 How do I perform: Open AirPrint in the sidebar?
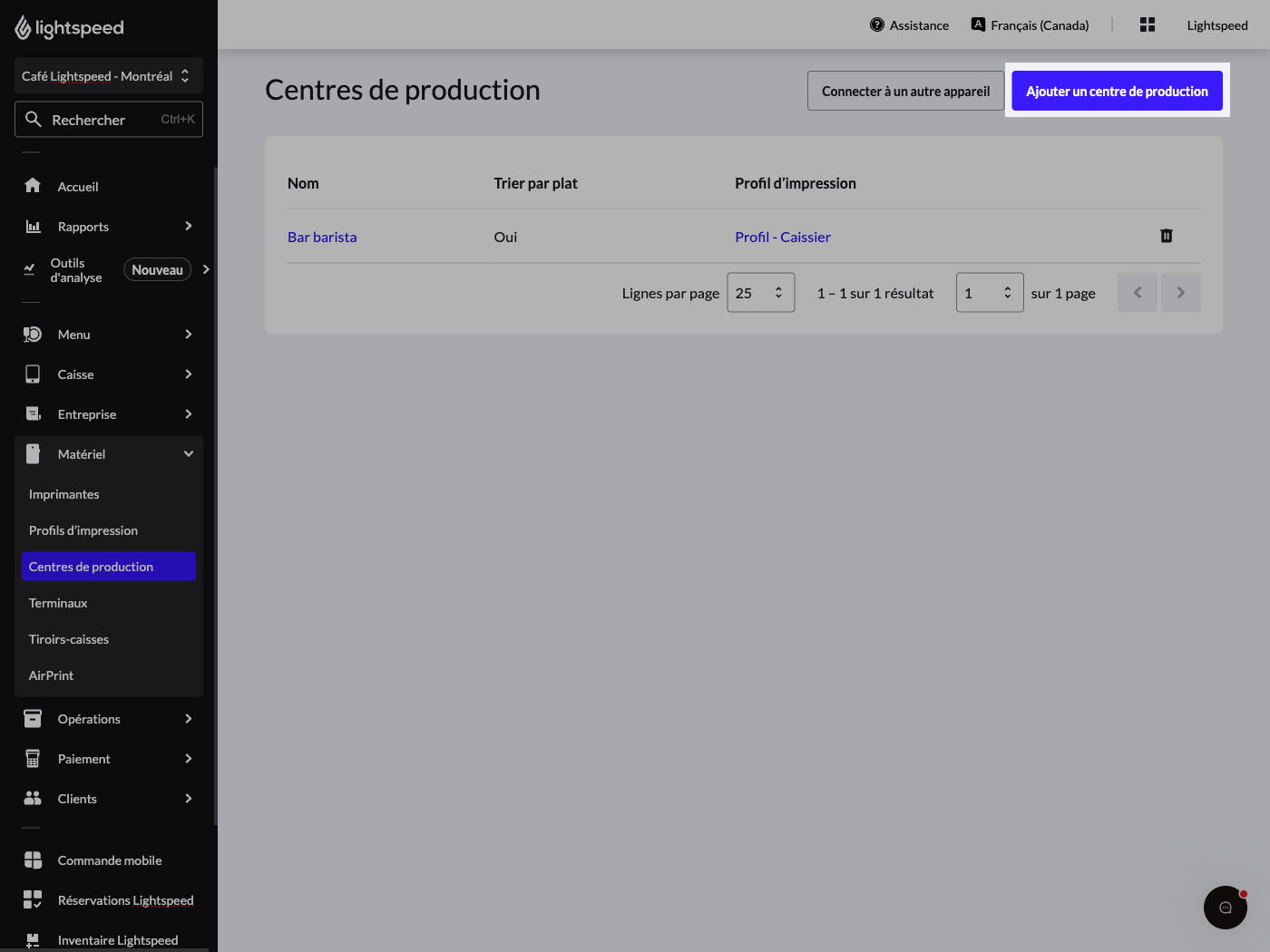coord(109,675)
